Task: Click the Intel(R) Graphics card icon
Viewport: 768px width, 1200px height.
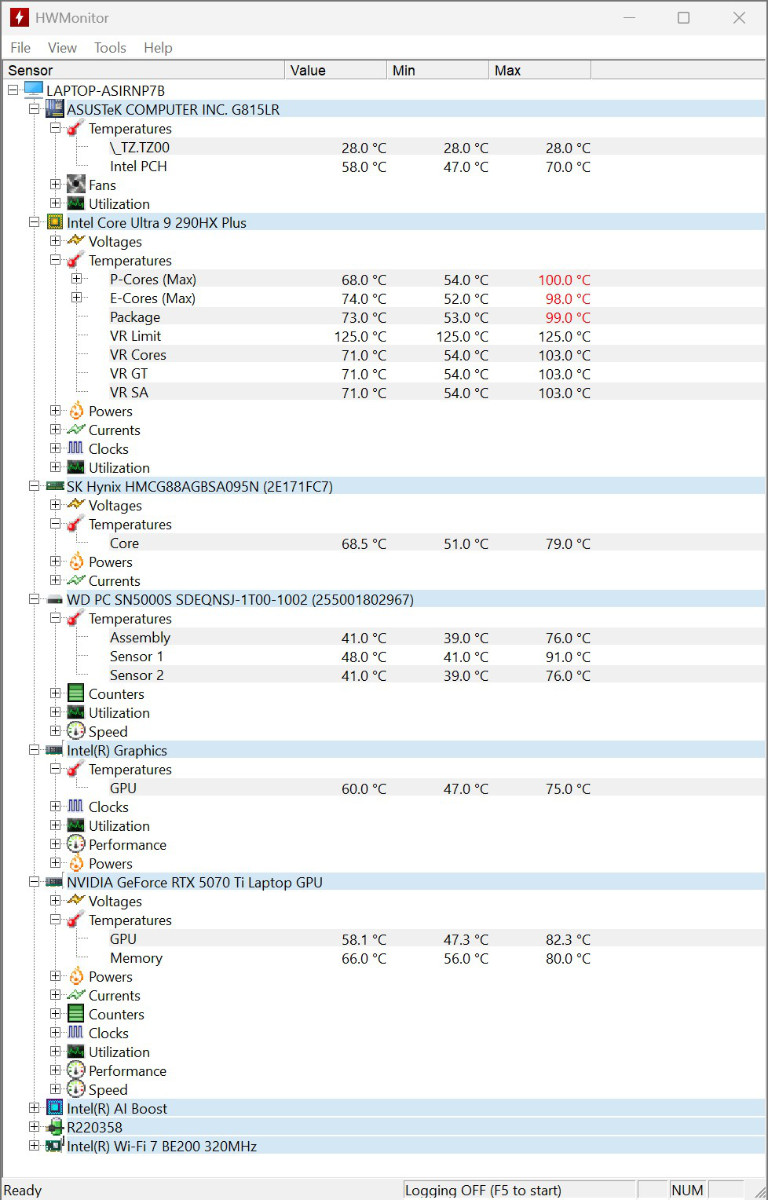Action: click(x=55, y=750)
